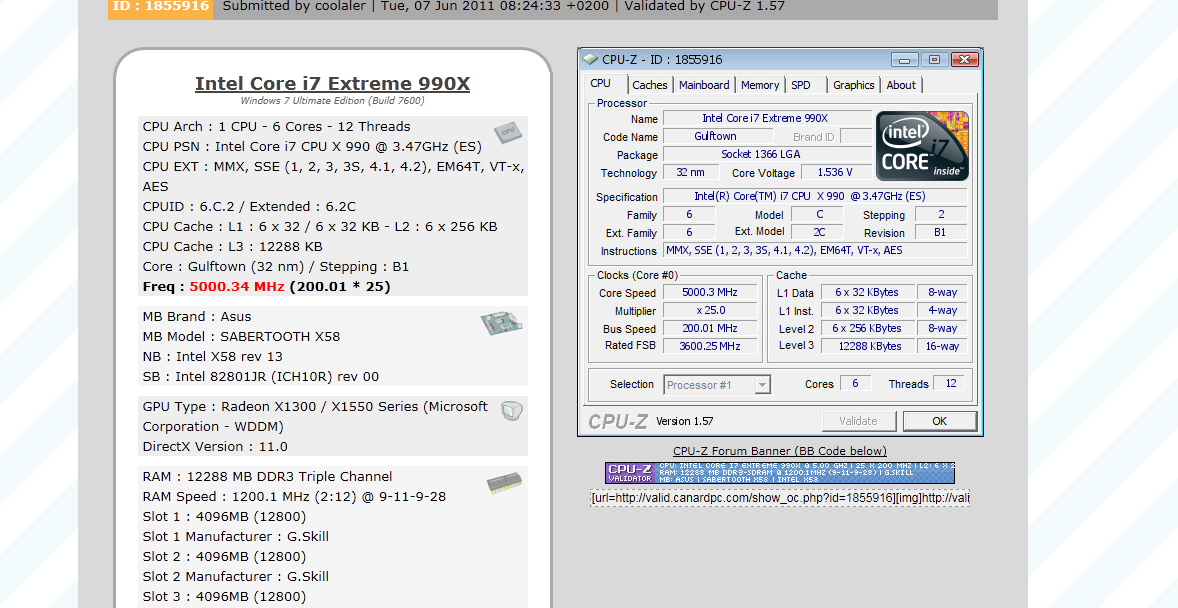This screenshot has height=608, width=1178.
Task: Click the 'Core : Gulftown (32 nm)' line
Action: pos(276,267)
